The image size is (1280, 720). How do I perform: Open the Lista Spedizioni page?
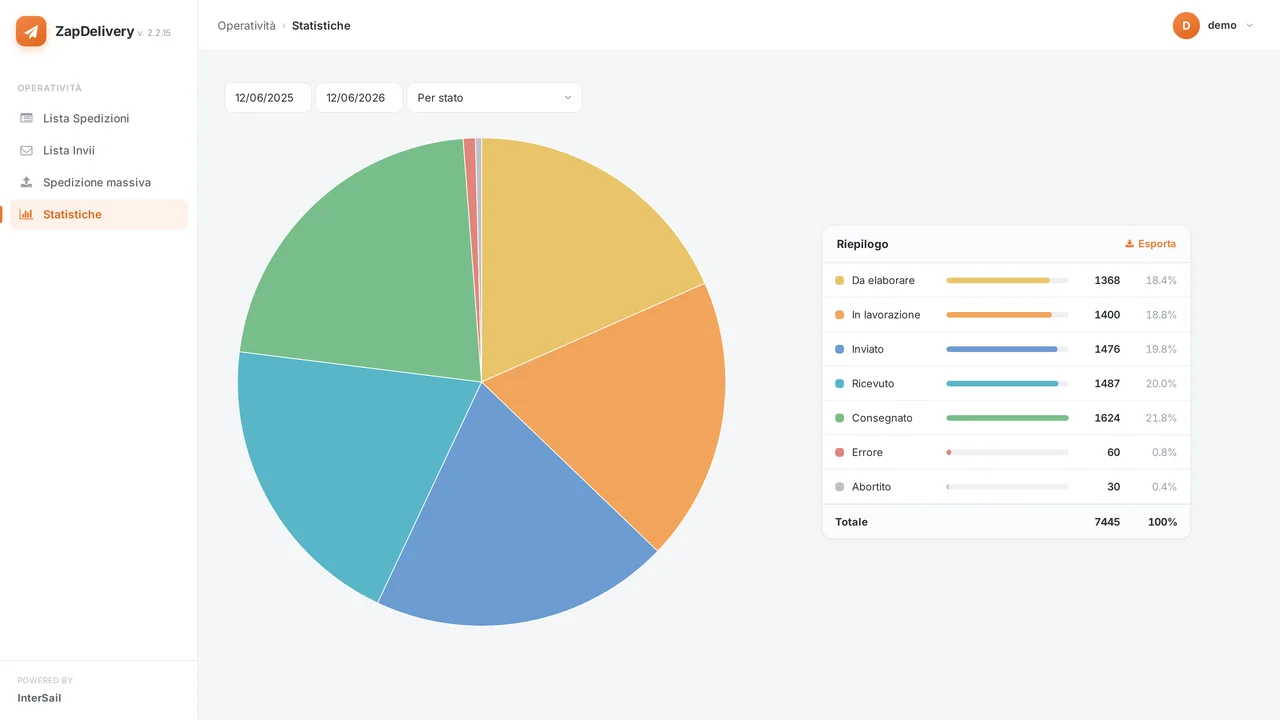(x=98, y=118)
